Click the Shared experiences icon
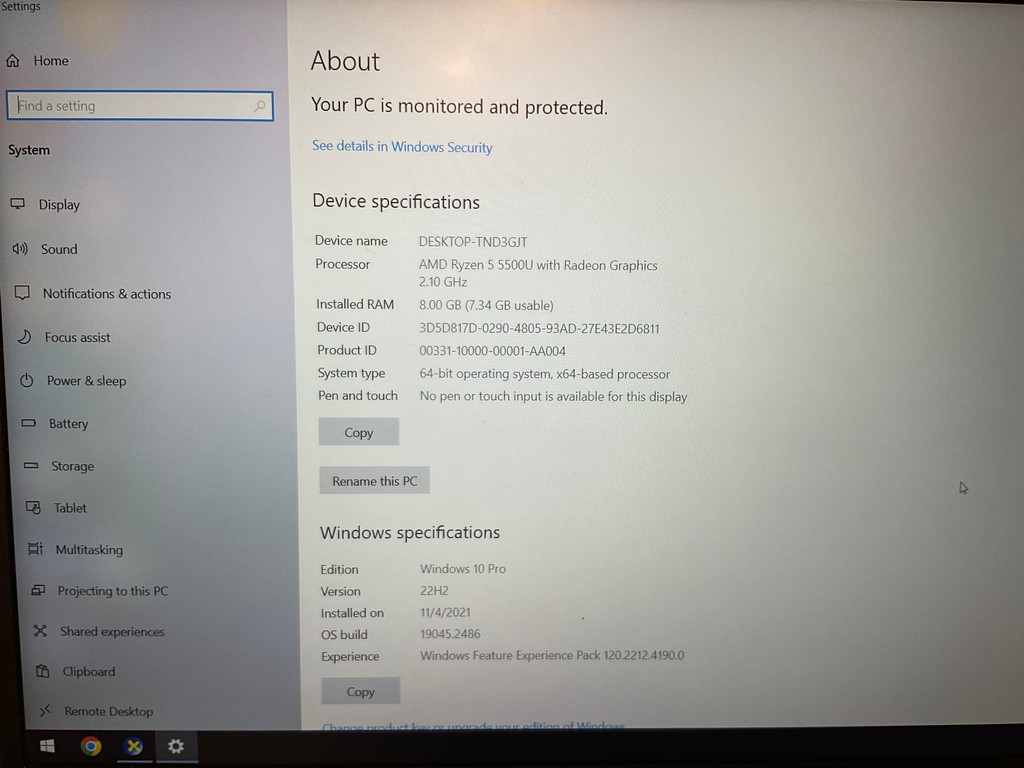 40,630
